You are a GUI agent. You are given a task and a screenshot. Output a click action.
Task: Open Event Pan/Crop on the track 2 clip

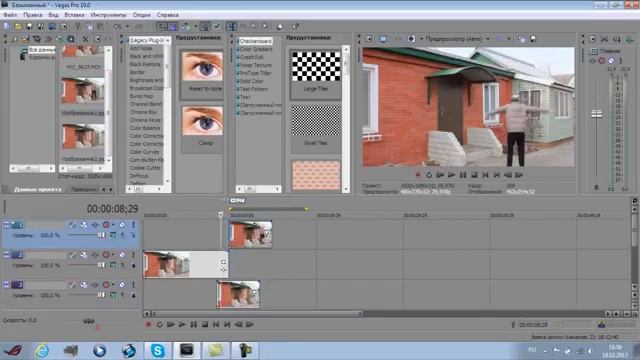[223, 262]
